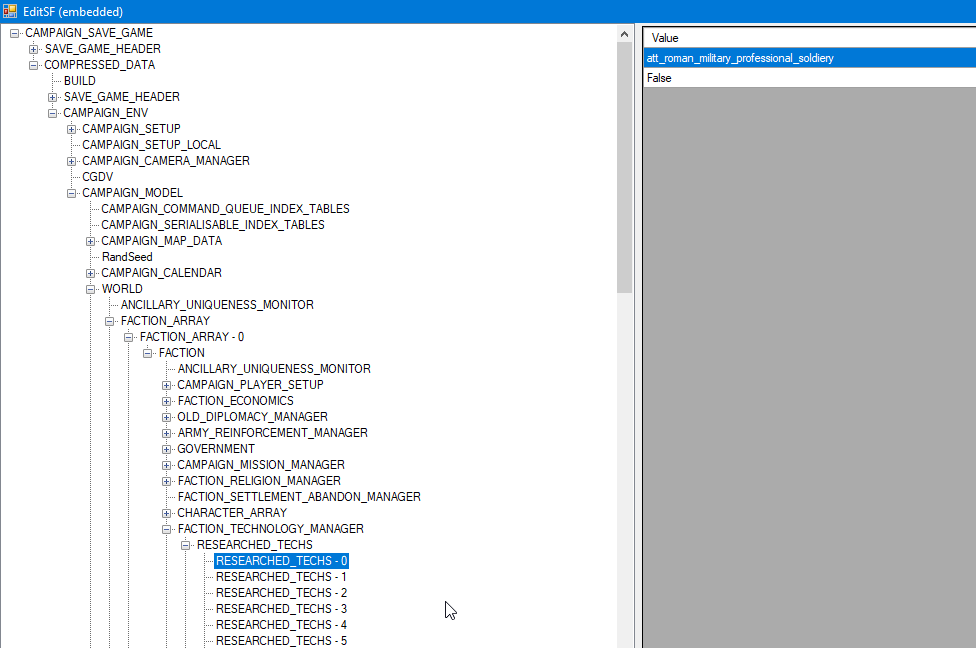Select the att_roman_military_professional_soldiery value row

coord(740,58)
